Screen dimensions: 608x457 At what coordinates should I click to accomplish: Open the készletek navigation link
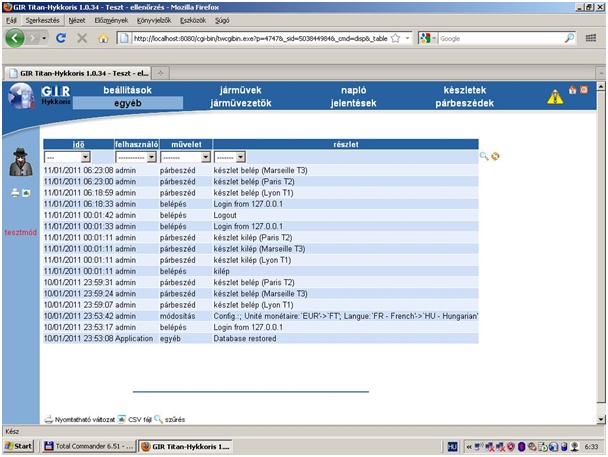pyautogui.click(x=465, y=90)
